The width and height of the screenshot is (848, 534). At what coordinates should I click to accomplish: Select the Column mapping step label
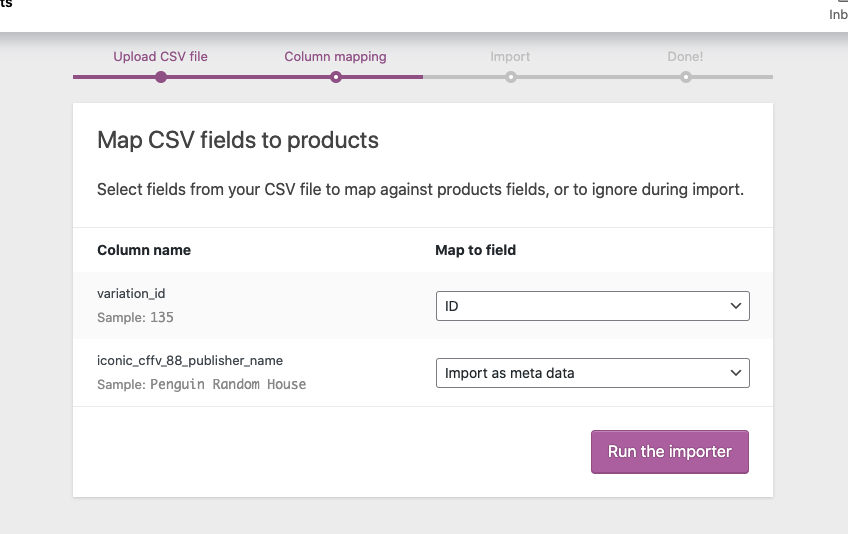336,57
